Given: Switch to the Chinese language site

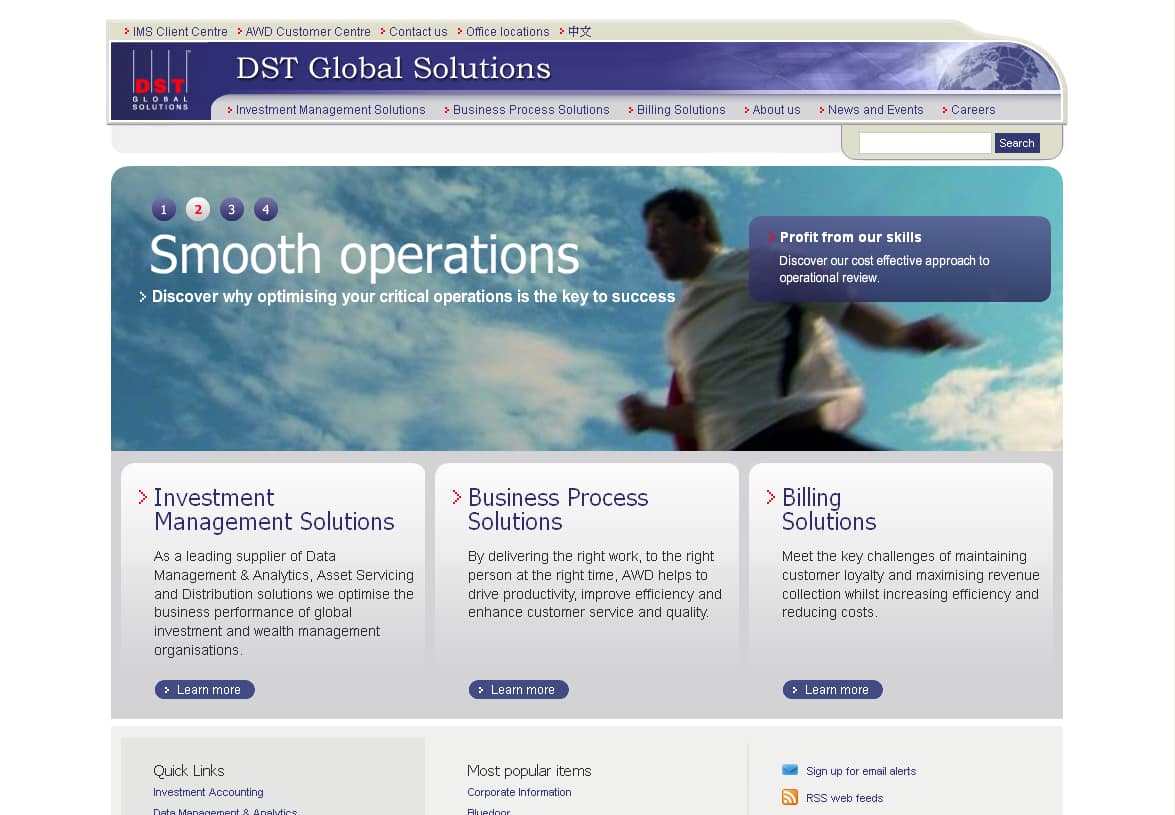Looking at the screenshot, I should 579,32.
